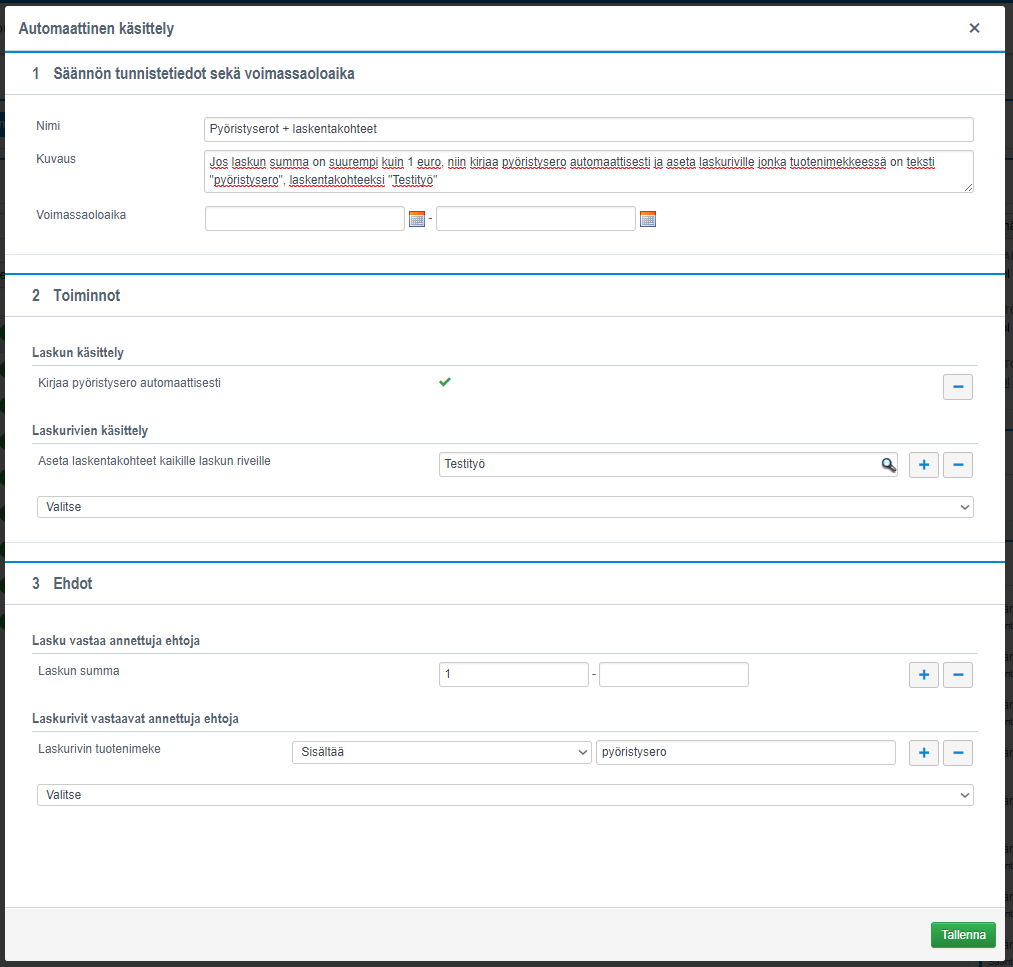The width and height of the screenshot is (1013, 967).
Task: Add a row with the laskentakohteet plus button
Action: click(x=924, y=465)
